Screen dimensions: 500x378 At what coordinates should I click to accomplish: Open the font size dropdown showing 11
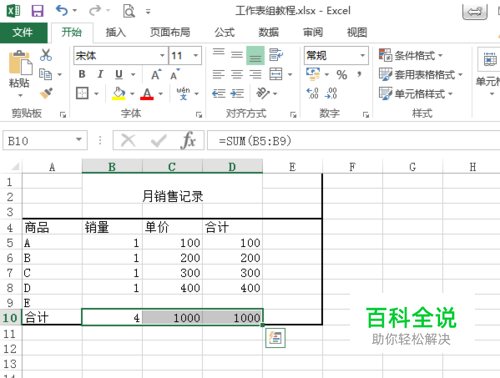tap(196, 55)
